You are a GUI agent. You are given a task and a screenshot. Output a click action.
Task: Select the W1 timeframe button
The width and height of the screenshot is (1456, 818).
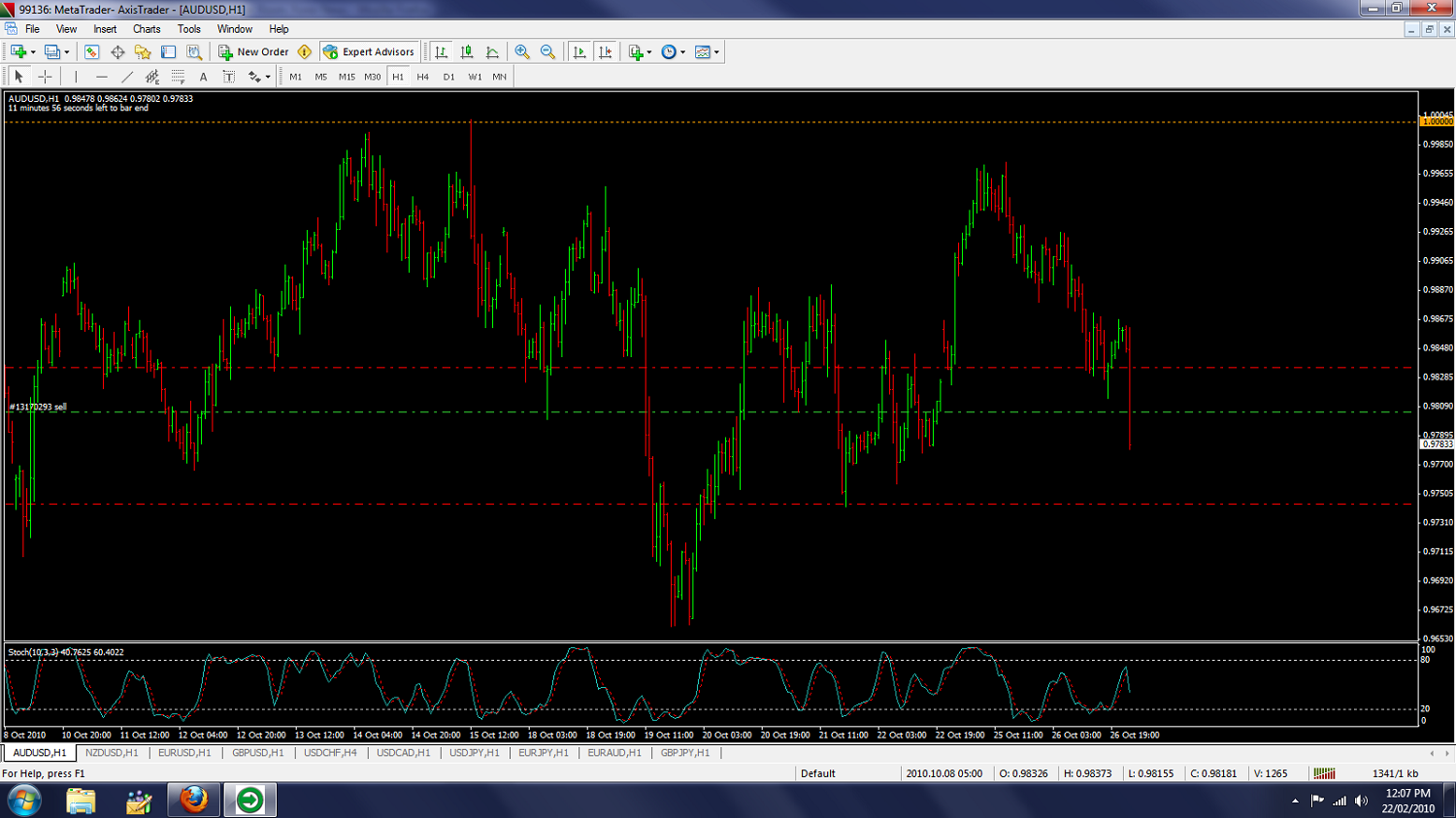(475, 77)
